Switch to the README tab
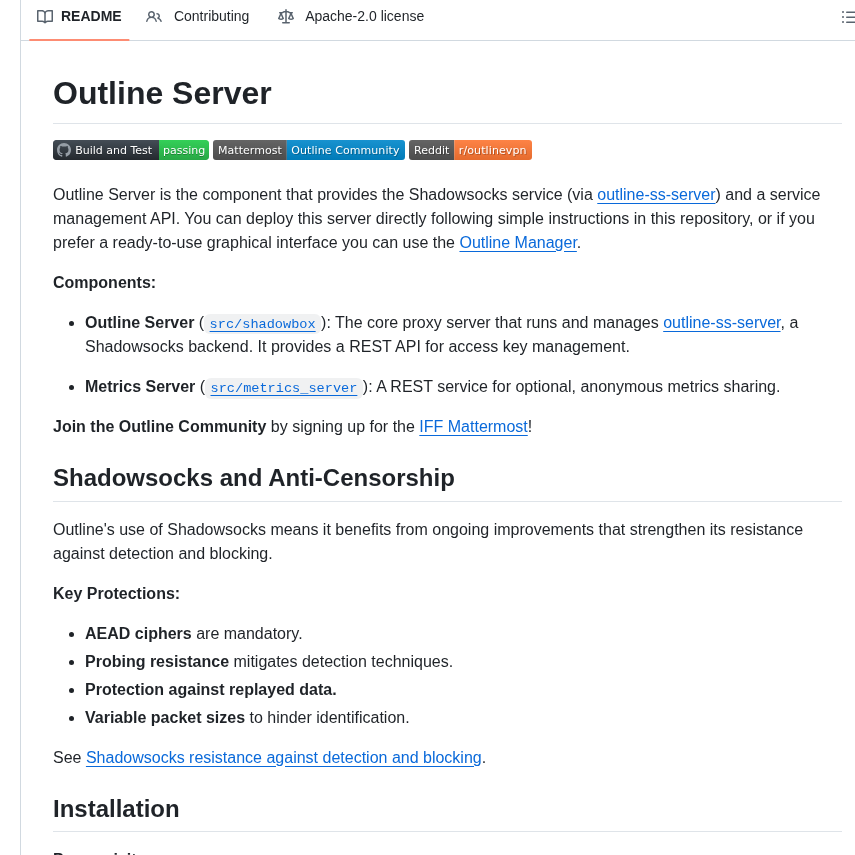 coord(90,17)
